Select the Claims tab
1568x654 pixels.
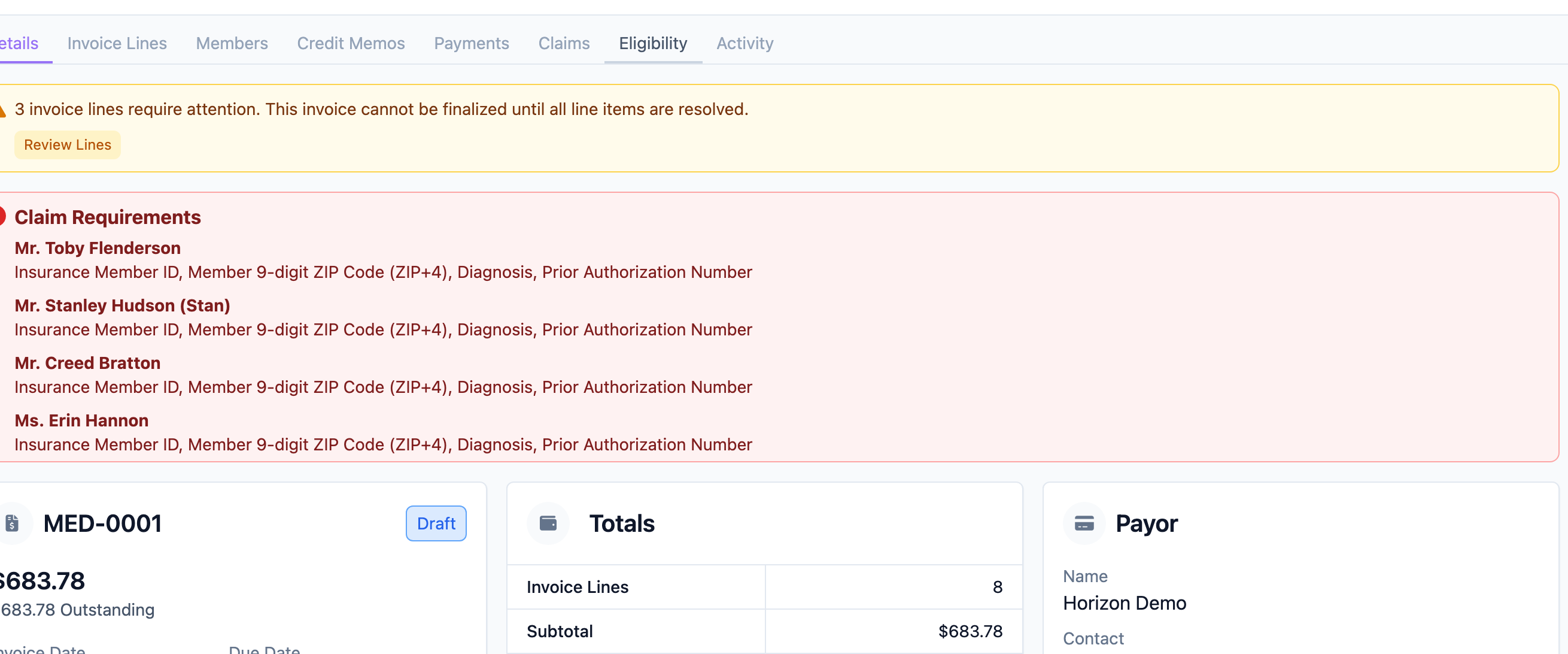click(564, 43)
